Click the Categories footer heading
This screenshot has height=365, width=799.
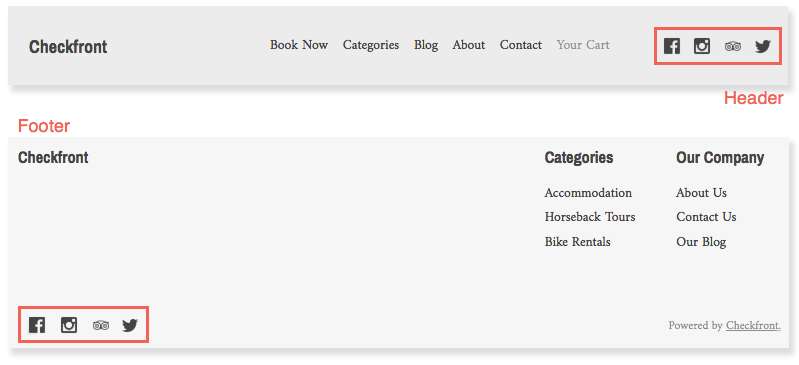tap(579, 158)
